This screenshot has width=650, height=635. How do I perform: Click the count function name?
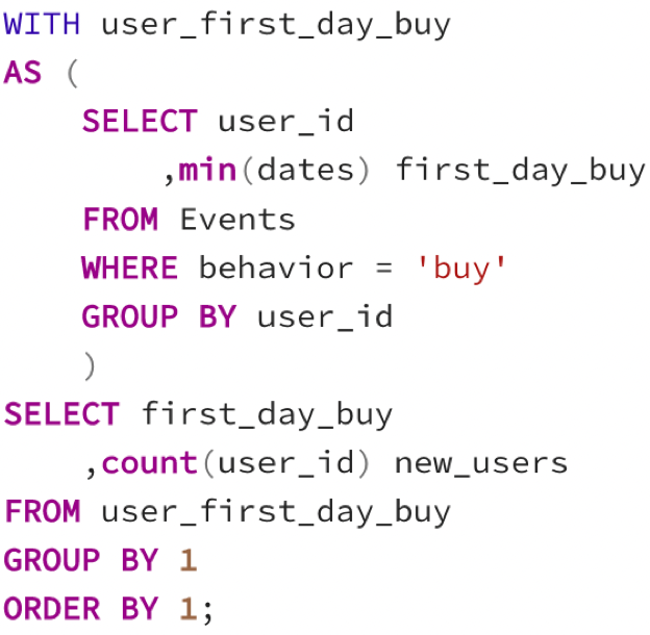click(150, 463)
